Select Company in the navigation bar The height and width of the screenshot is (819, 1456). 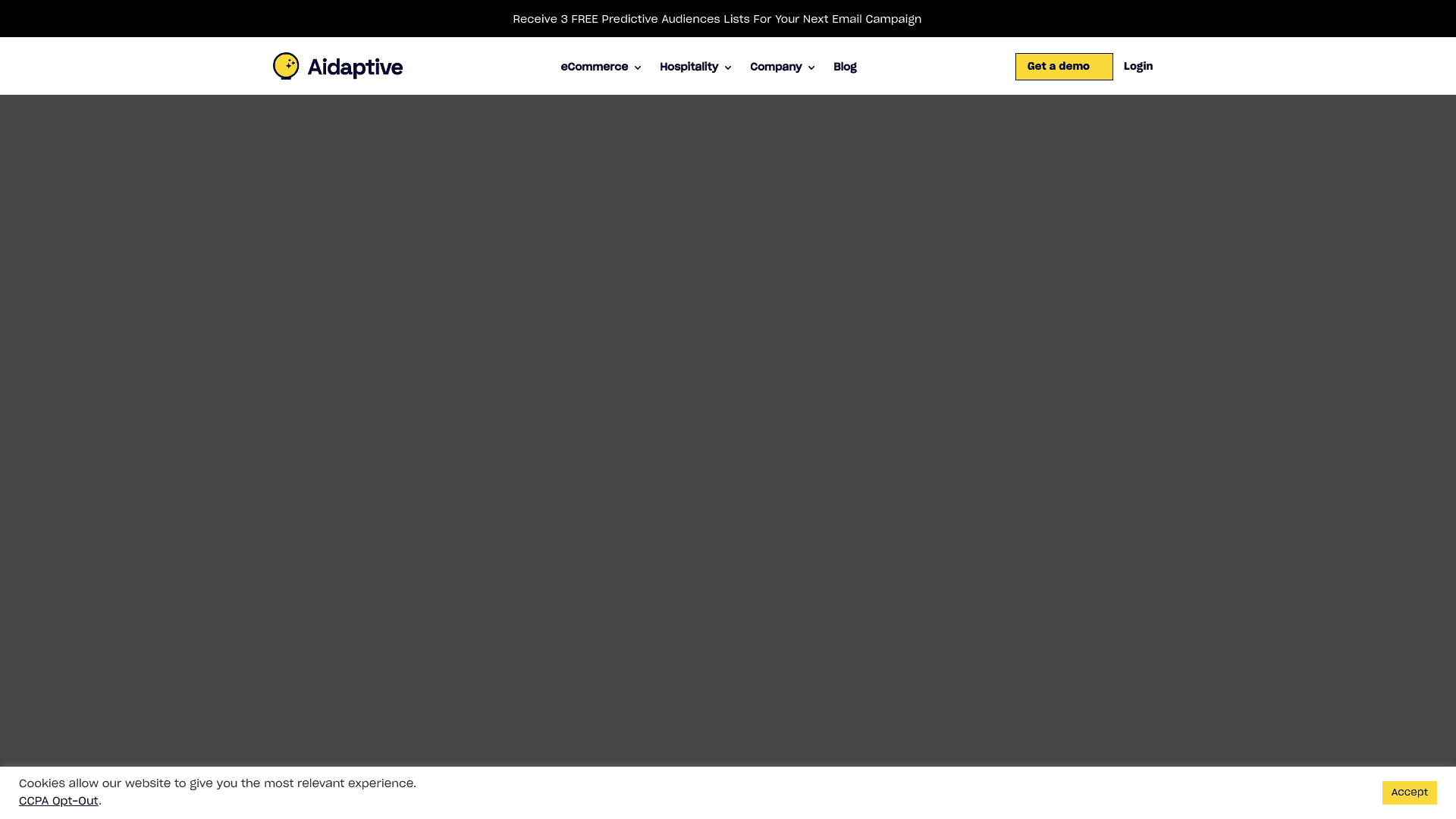(x=776, y=67)
